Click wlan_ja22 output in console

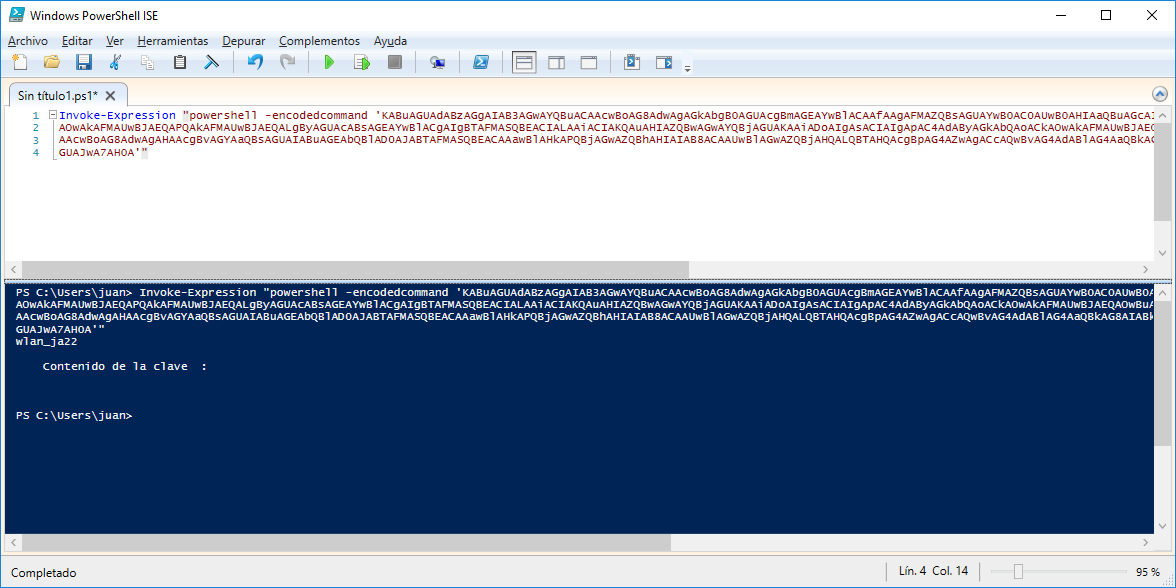pyautogui.click(x=46, y=342)
